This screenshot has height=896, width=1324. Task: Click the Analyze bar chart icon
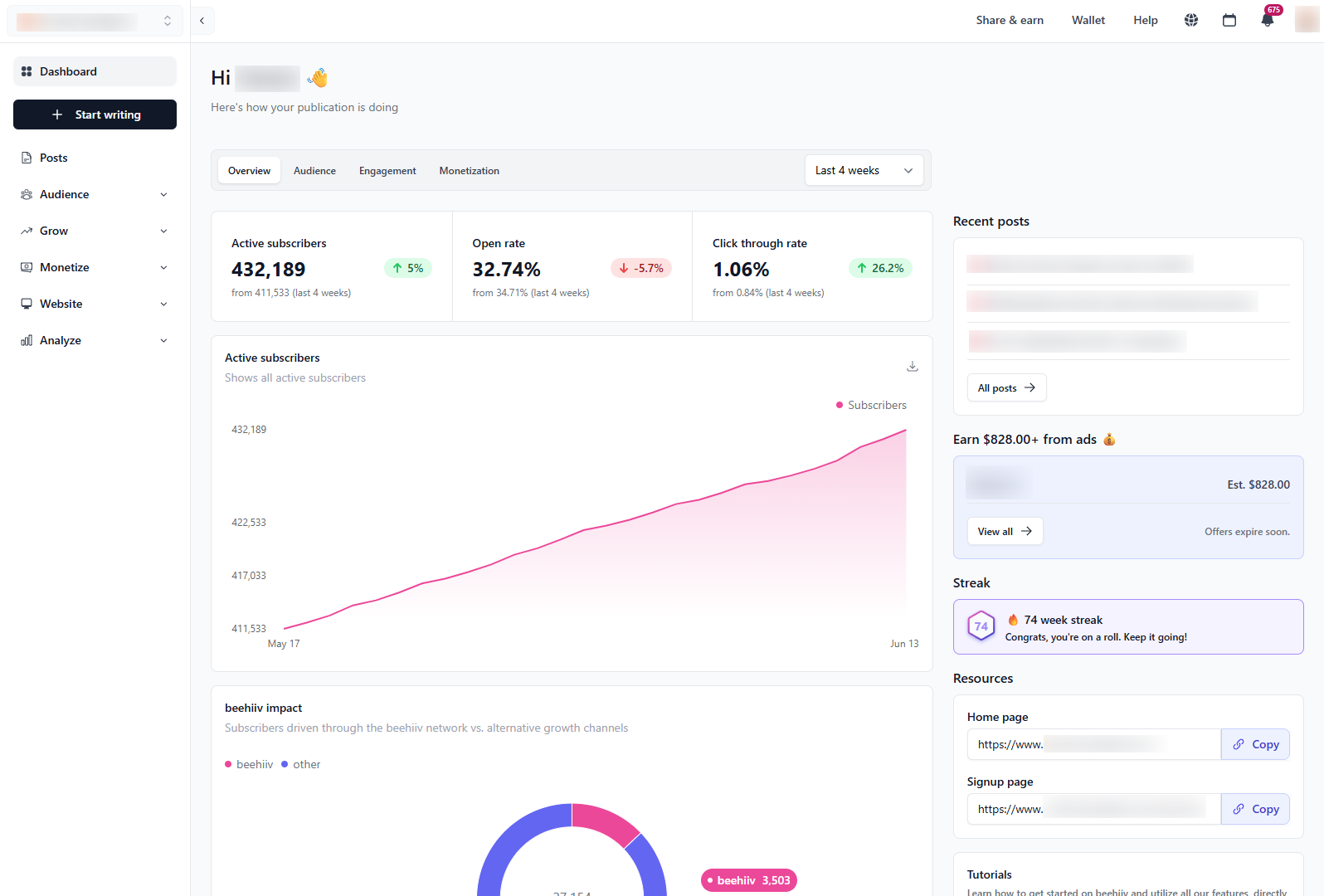[27, 340]
